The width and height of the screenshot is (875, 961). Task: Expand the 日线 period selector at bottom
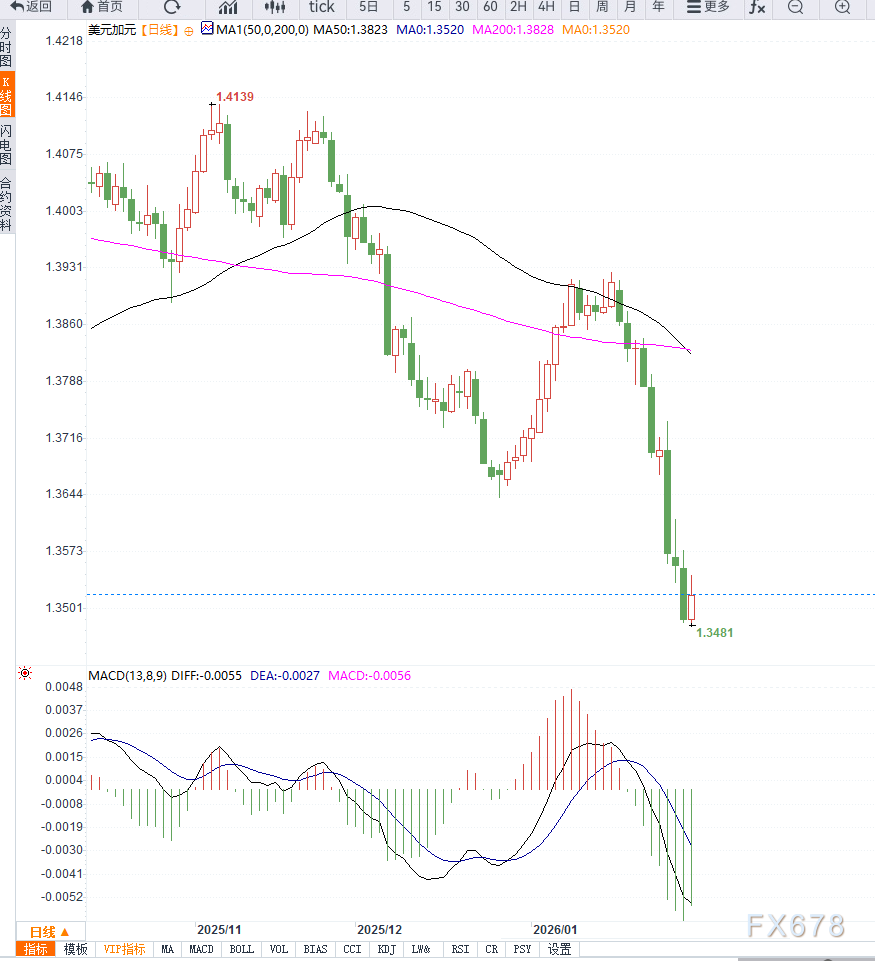pos(49,930)
